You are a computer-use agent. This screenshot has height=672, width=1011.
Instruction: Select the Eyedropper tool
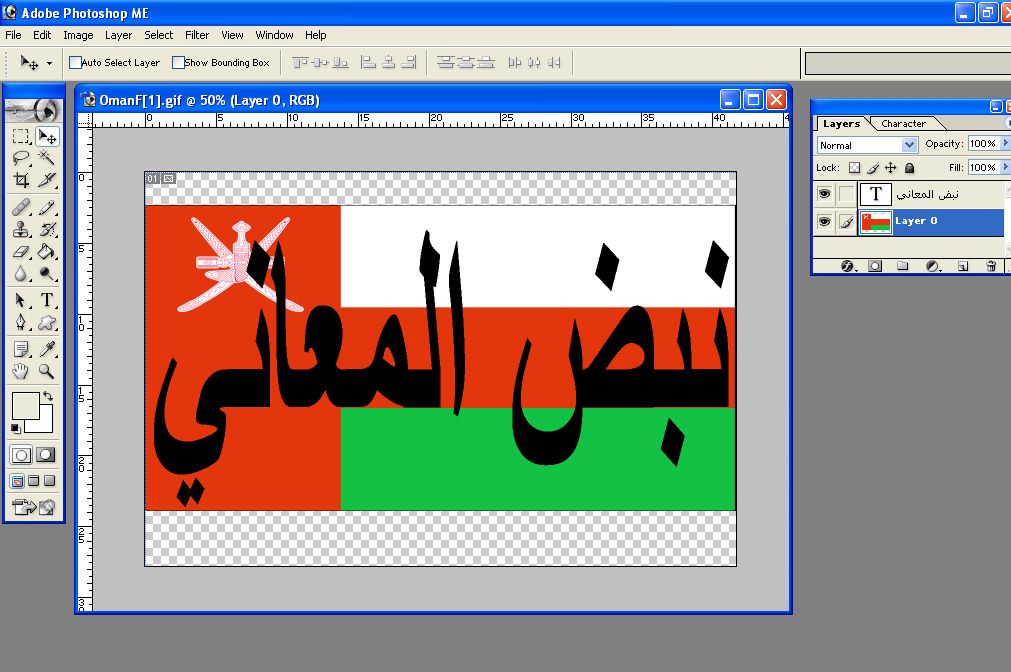tap(47, 350)
